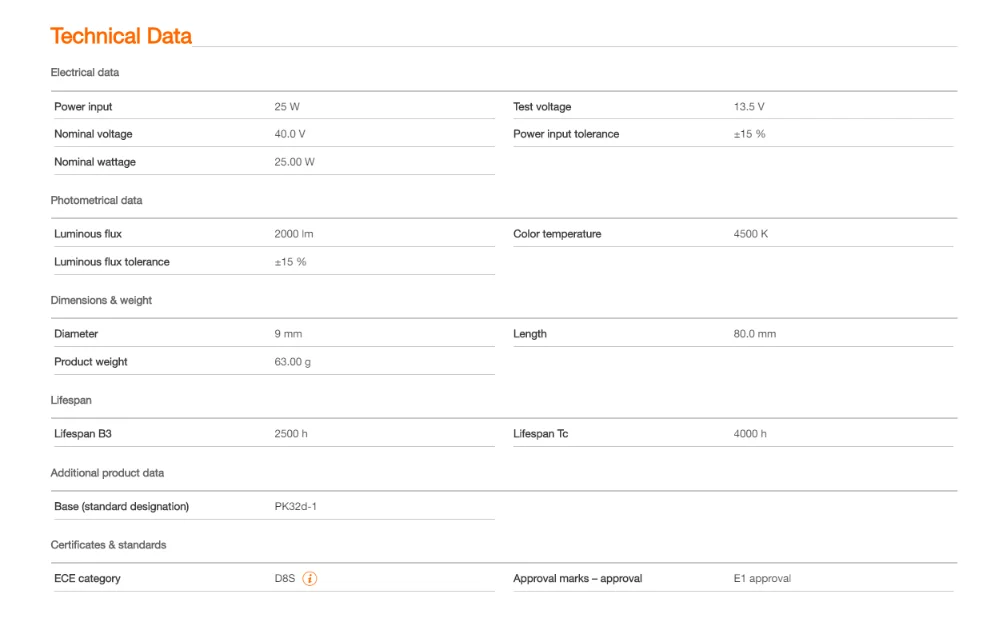
Task: Click the Lifespan section heading
Action: (x=71, y=400)
